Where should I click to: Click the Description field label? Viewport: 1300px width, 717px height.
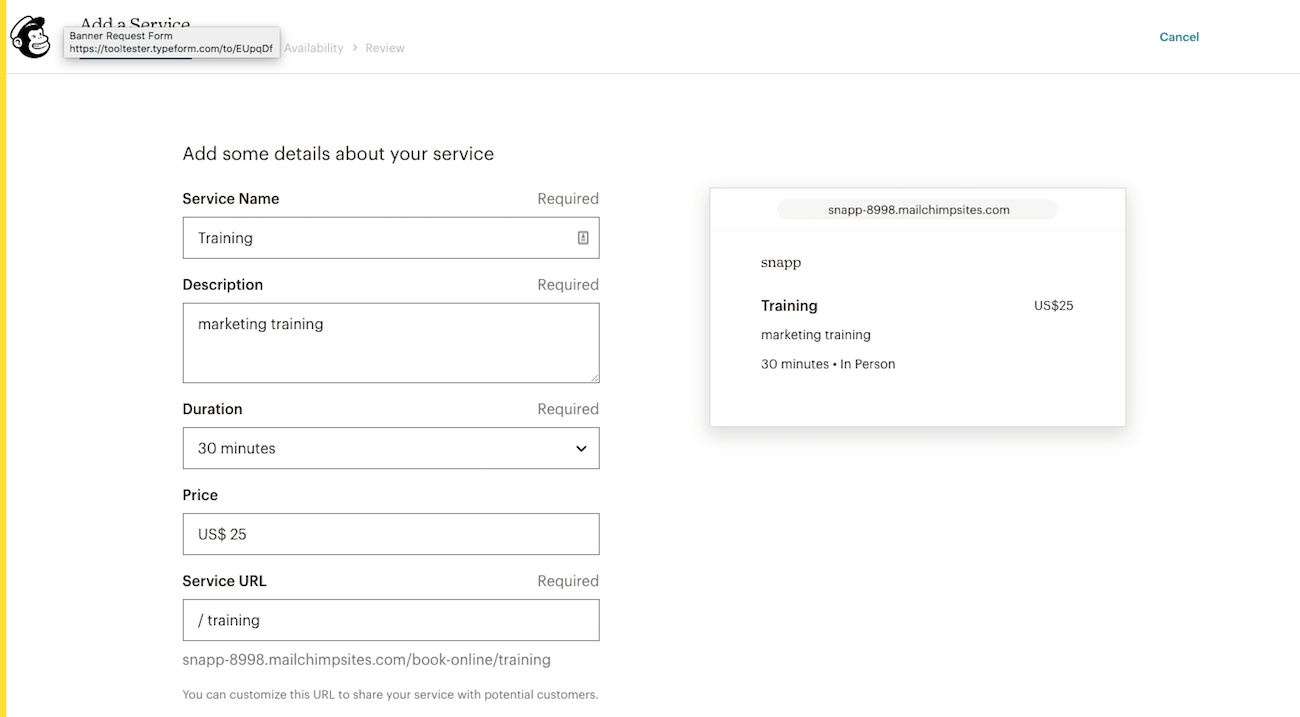(x=223, y=285)
